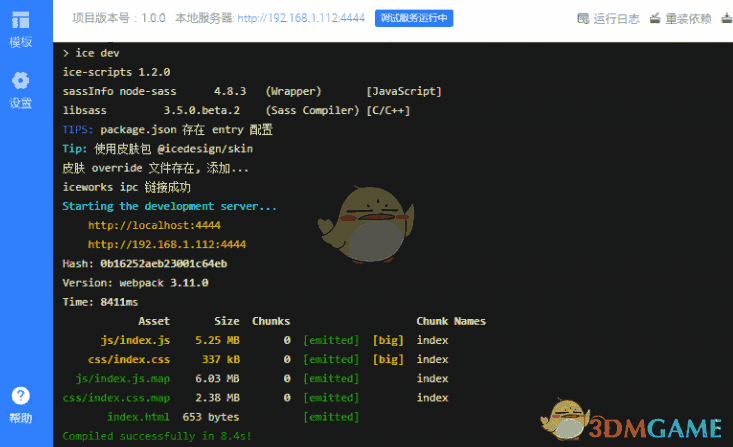The width and height of the screenshot is (733, 447).
Task: Click the 运行日志 run log icon
Action: click(x=583, y=18)
